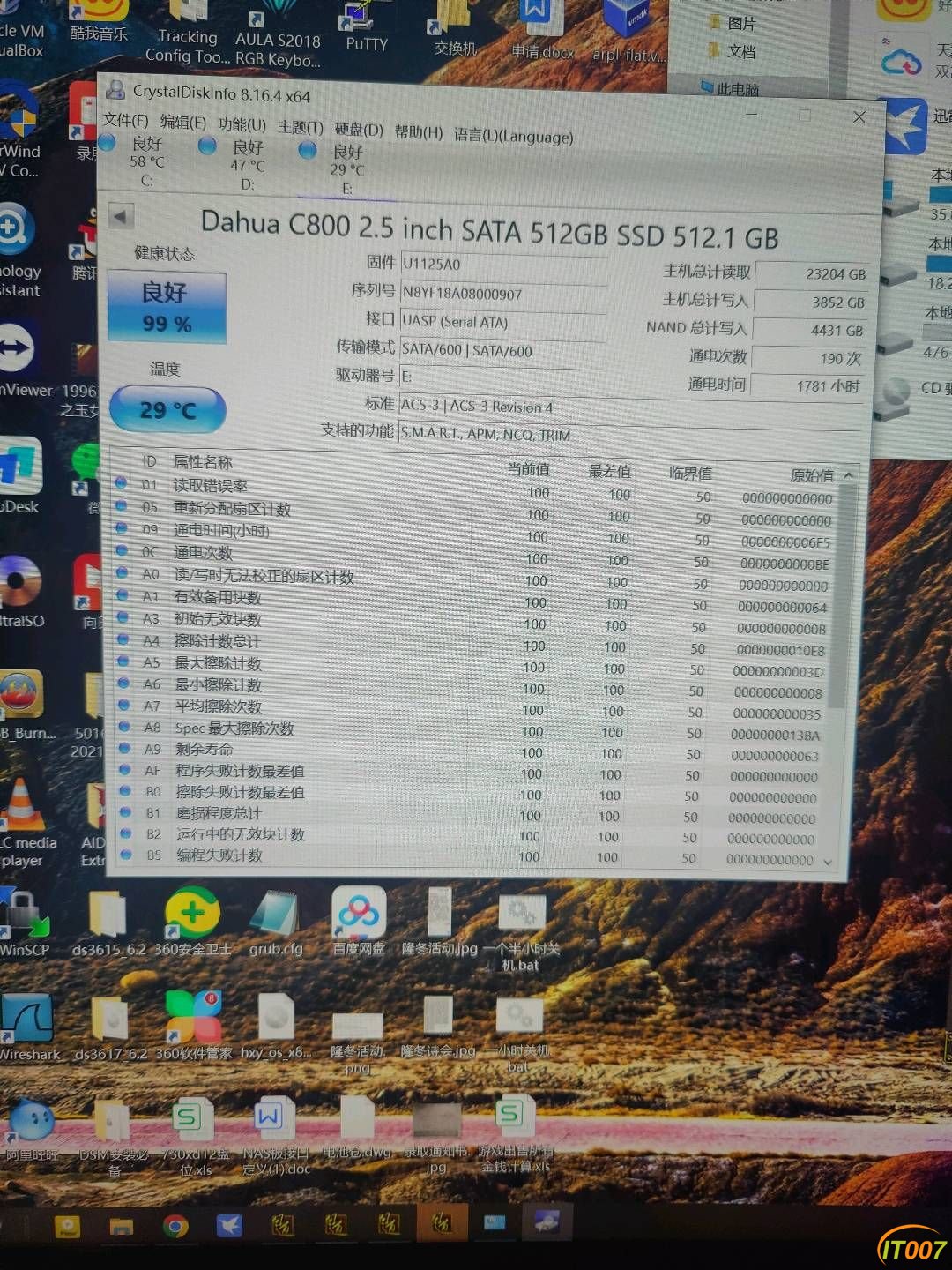Select the VLC media player desktop icon

click(25, 824)
